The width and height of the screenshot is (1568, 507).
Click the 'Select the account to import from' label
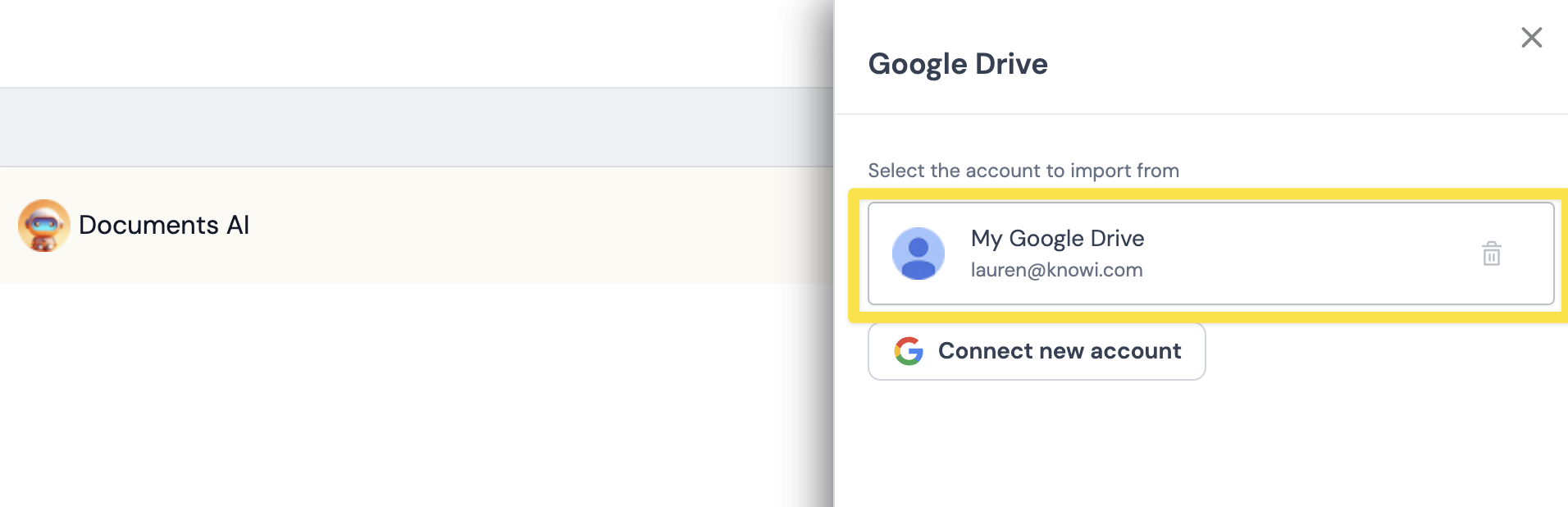[1023, 171]
